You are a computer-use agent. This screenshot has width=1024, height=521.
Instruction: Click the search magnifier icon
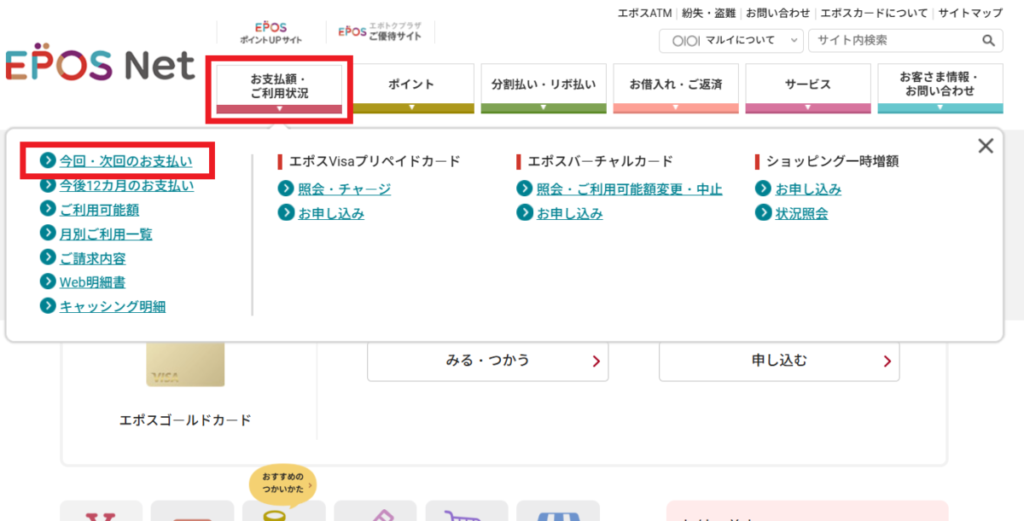point(988,40)
